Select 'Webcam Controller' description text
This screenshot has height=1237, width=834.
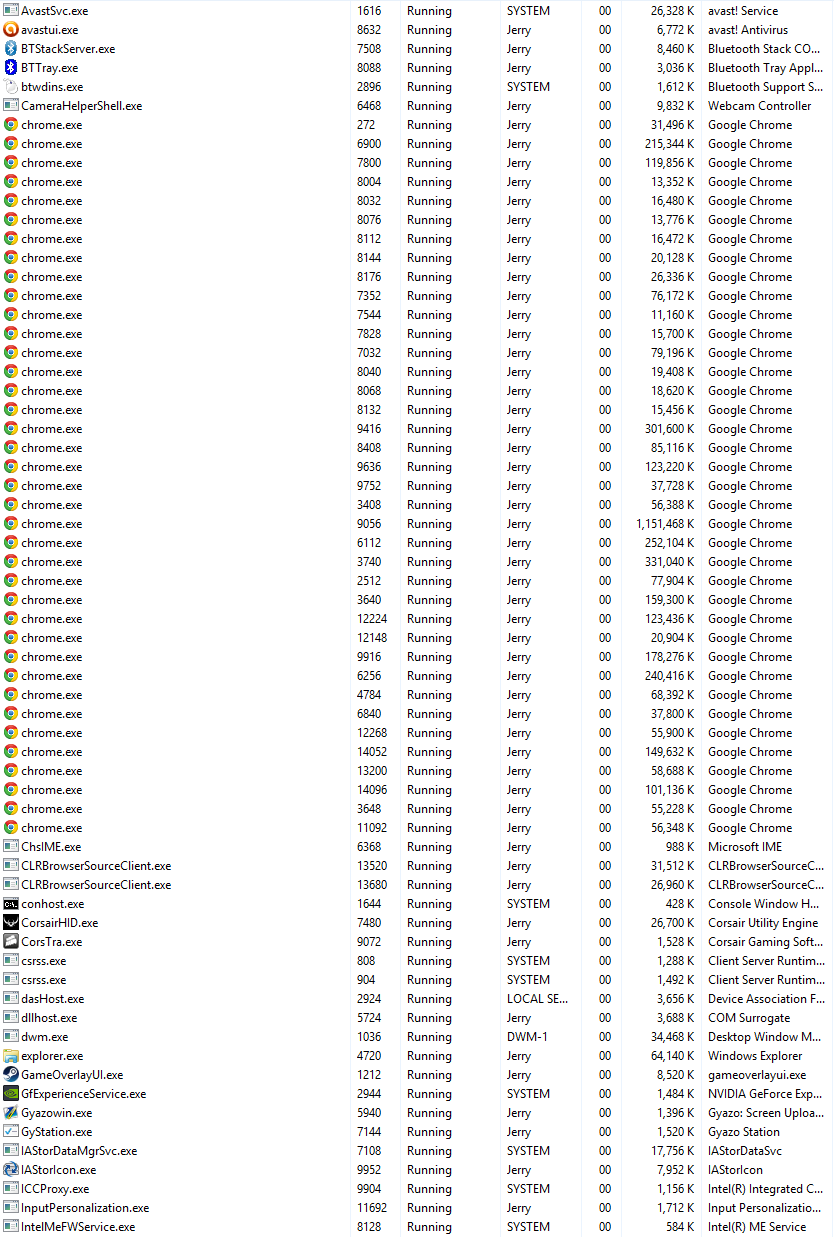click(759, 106)
